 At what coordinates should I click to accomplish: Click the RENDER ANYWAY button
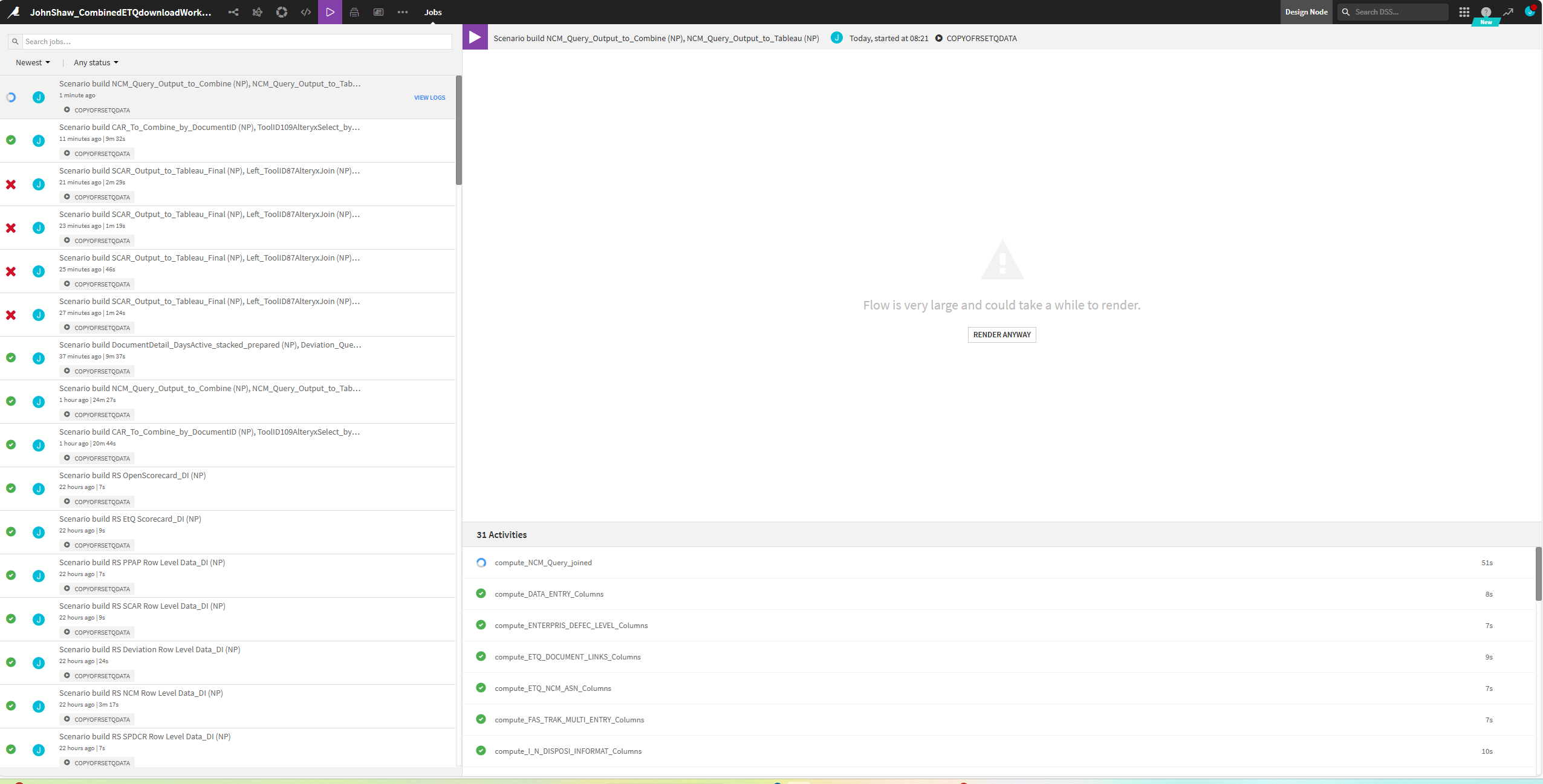tap(1002, 335)
